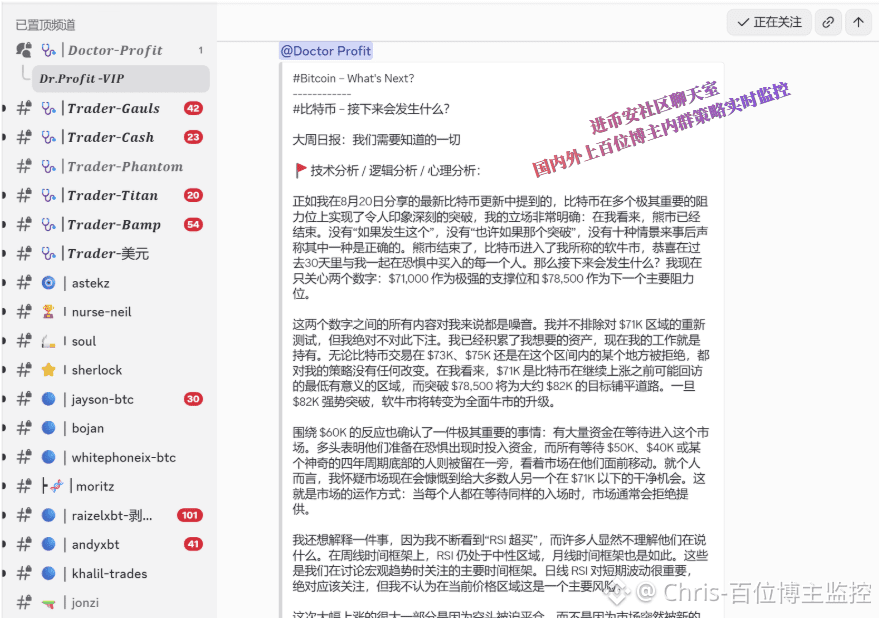Click the blue circle beside jayson-btc
The width and height of the screenshot is (879, 618).
point(49,399)
